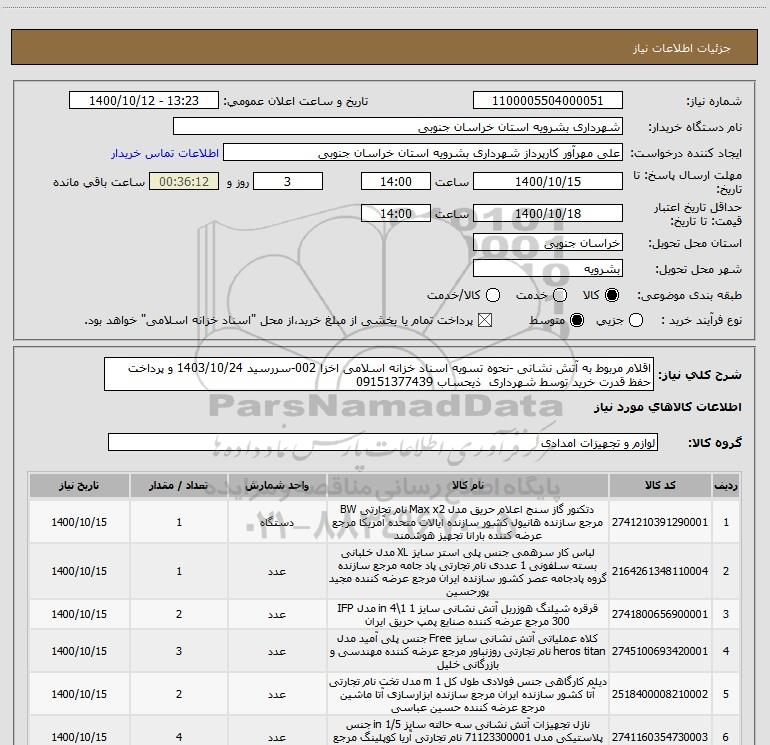
Task: Click the buyer organization name field
Action: pos(398,127)
